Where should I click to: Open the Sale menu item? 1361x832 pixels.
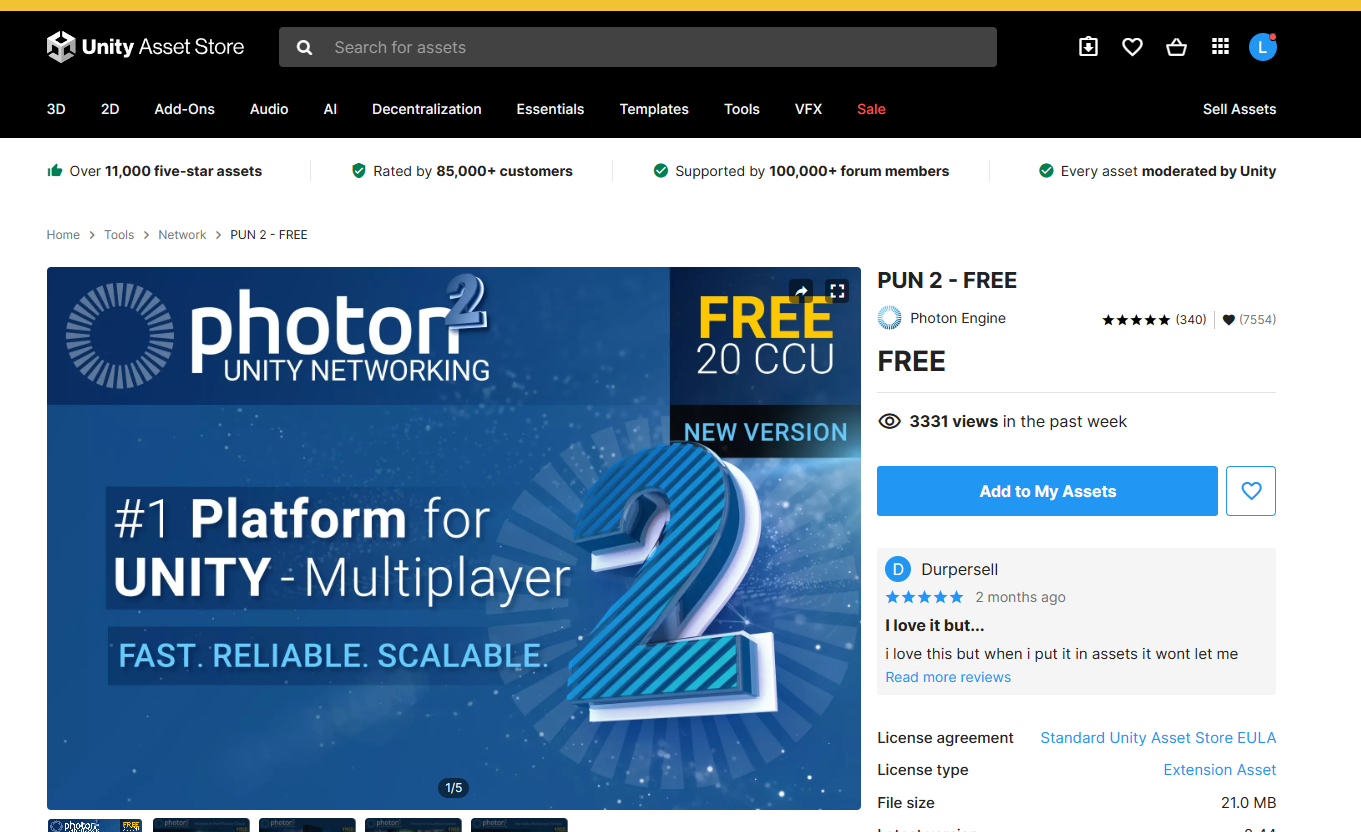[x=871, y=109]
